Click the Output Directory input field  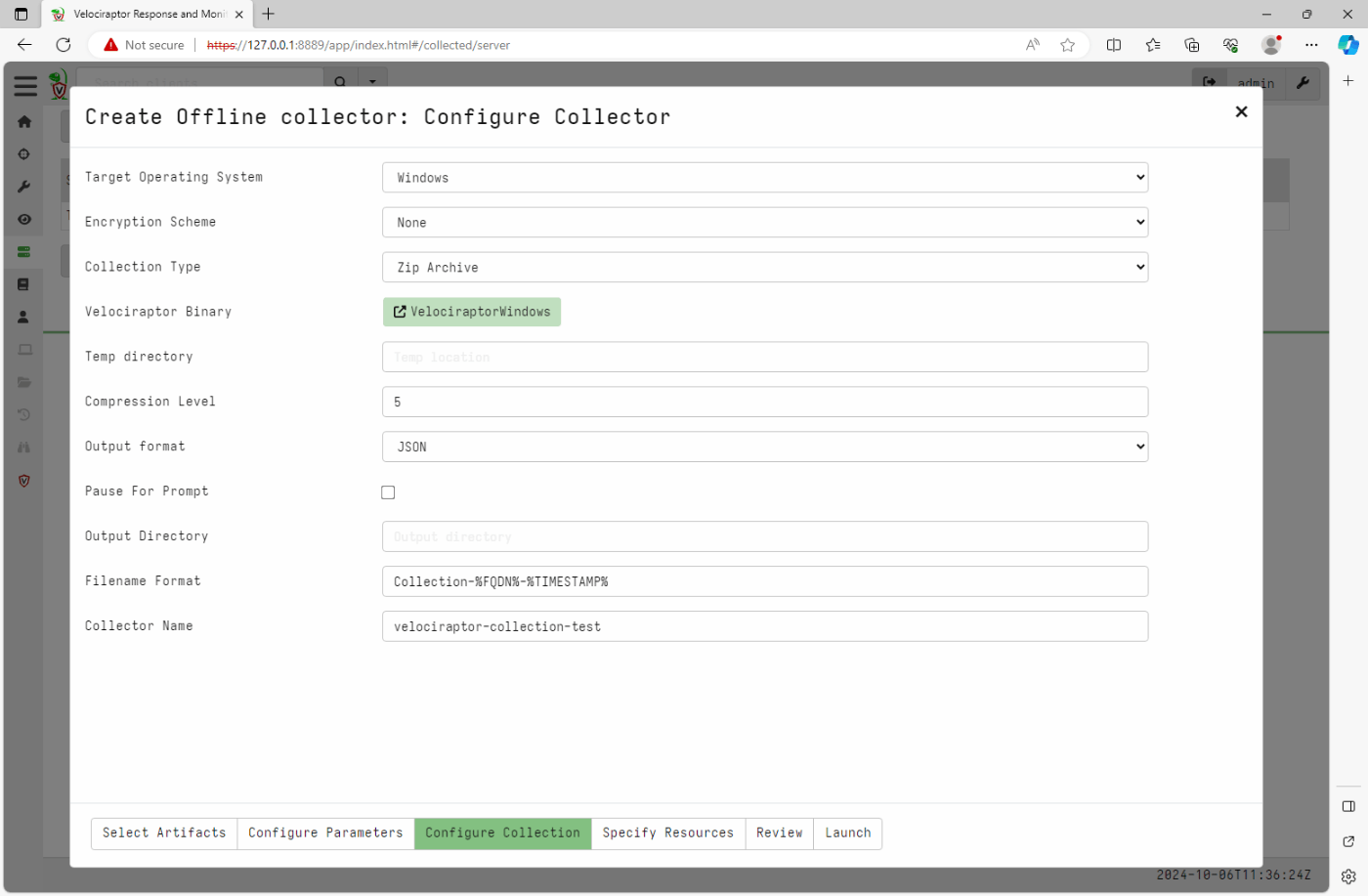click(765, 536)
